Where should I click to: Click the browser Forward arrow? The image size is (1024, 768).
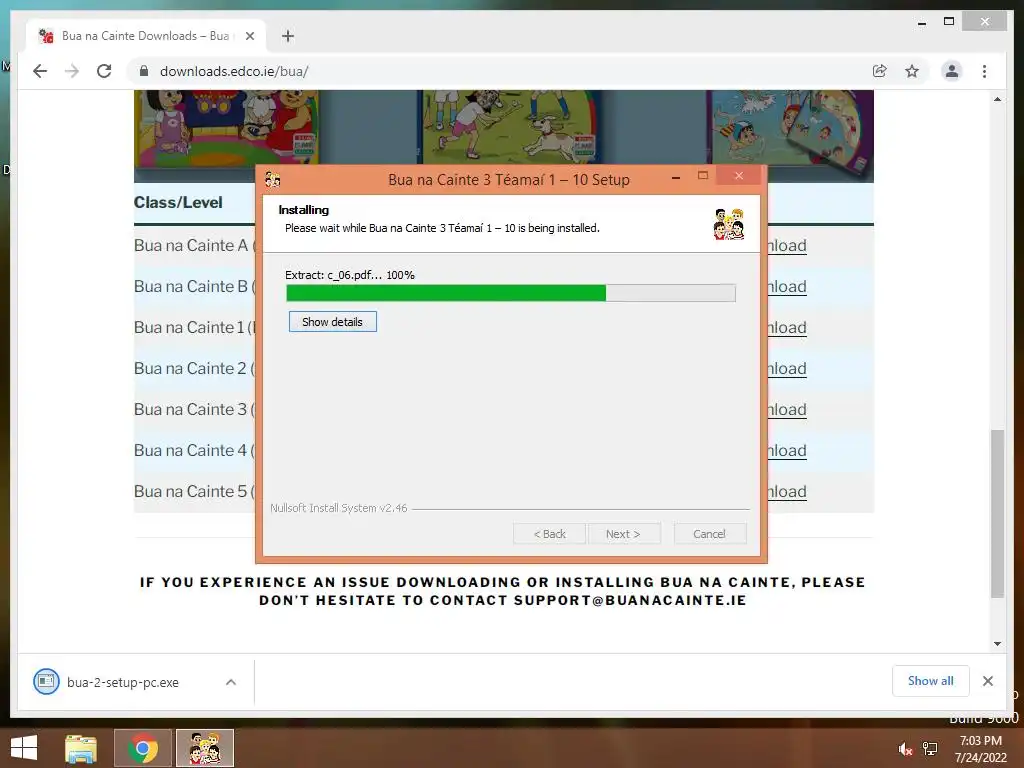(x=72, y=71)
